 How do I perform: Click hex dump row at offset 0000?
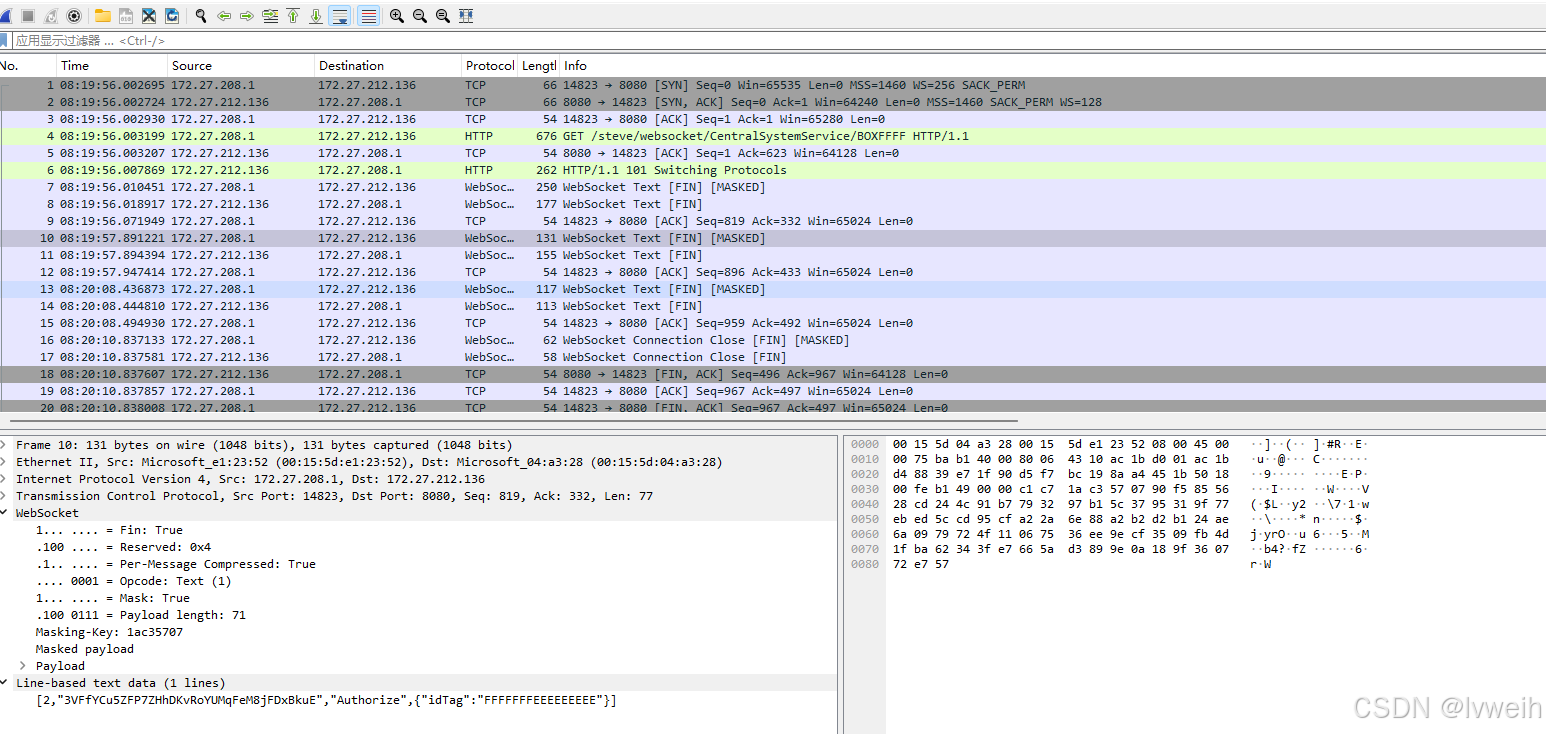(x=1110, y=444)
